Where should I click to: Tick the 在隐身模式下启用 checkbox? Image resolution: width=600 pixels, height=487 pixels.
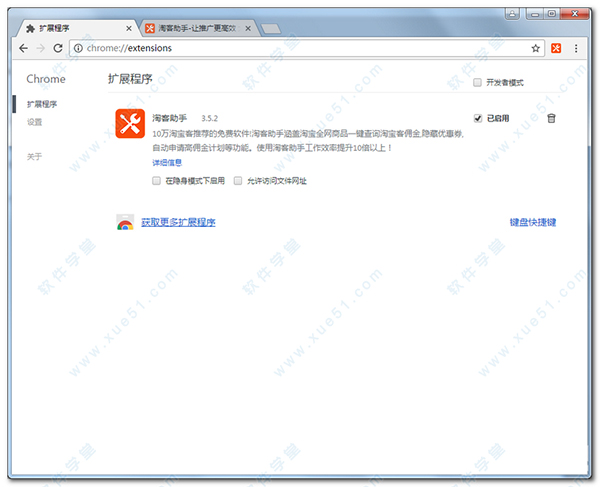(x=157, y=181)
